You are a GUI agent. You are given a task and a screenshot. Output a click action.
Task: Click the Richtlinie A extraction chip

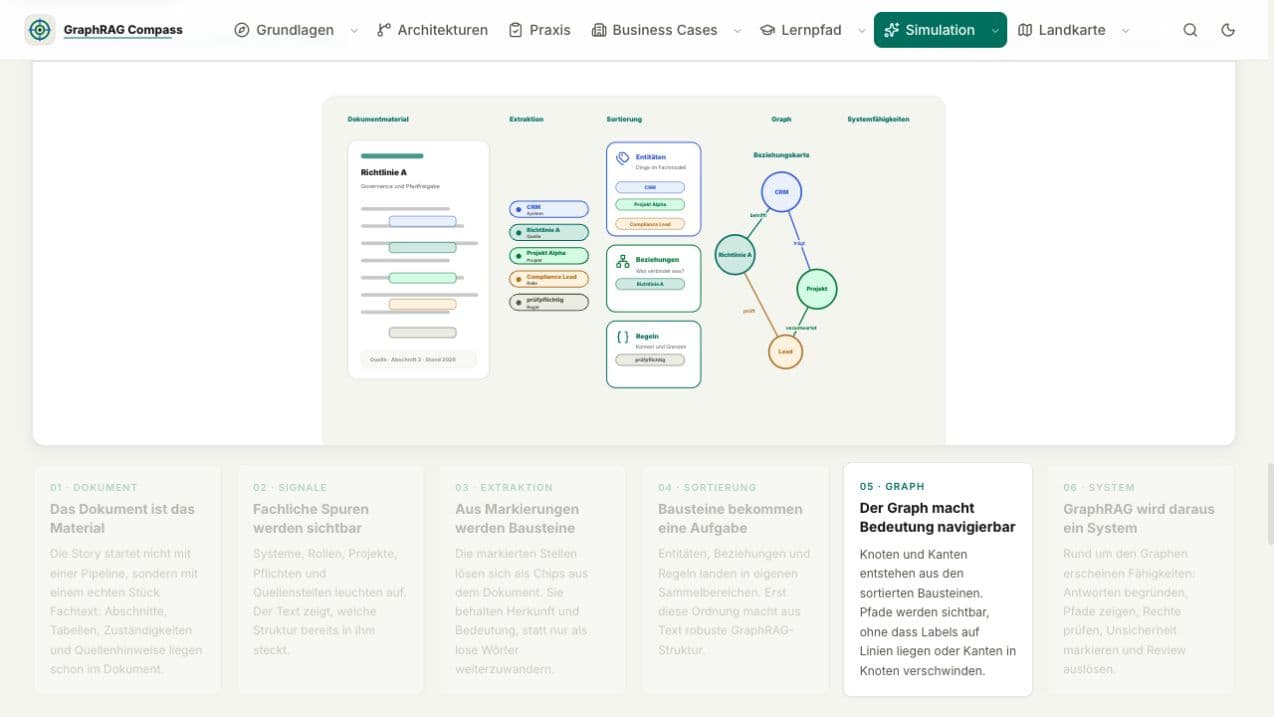tap(549, 232)
